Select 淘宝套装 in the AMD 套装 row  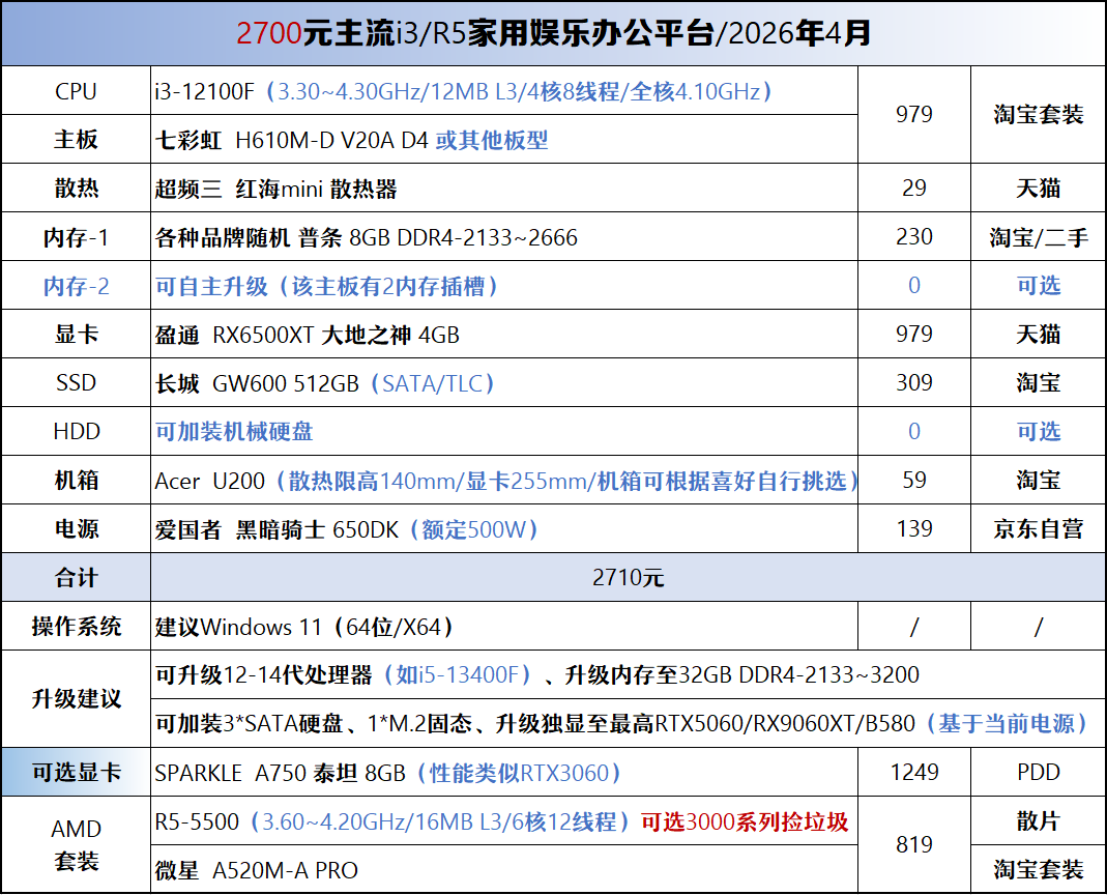[1038, 870]
